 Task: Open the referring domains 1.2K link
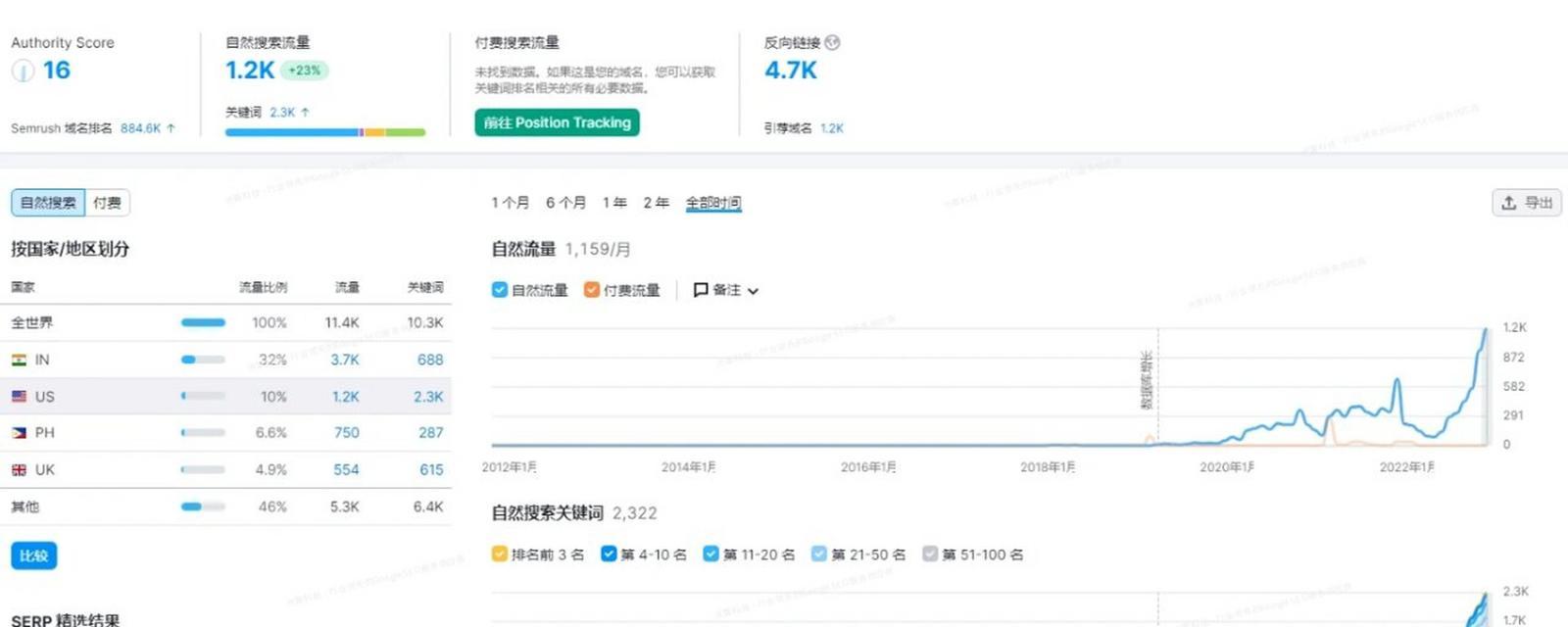pos(832,128)
